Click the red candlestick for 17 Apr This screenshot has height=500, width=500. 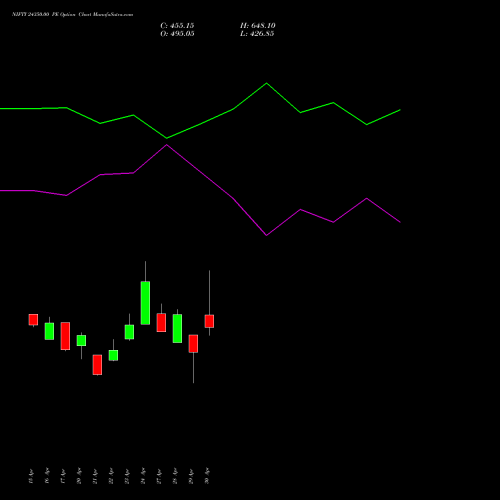pyautogui.click(x=65, y=336)
